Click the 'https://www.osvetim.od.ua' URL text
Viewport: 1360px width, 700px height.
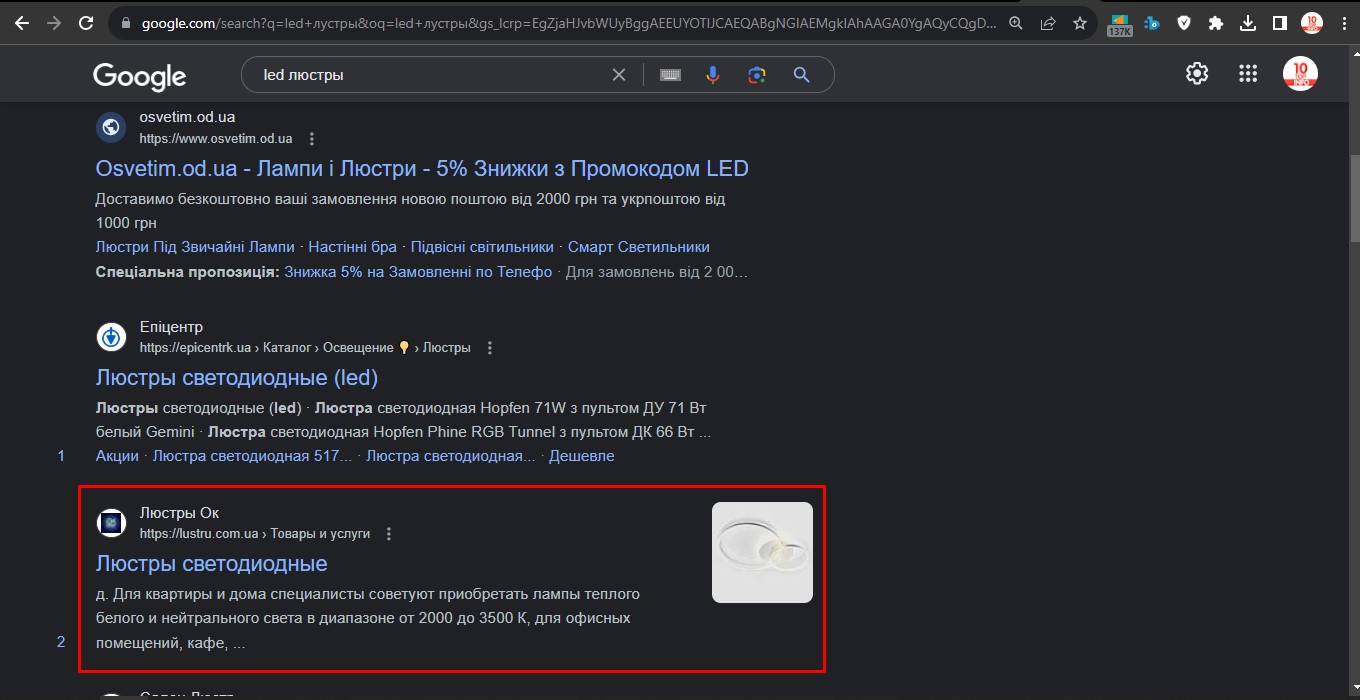click(x=216, y=139)
